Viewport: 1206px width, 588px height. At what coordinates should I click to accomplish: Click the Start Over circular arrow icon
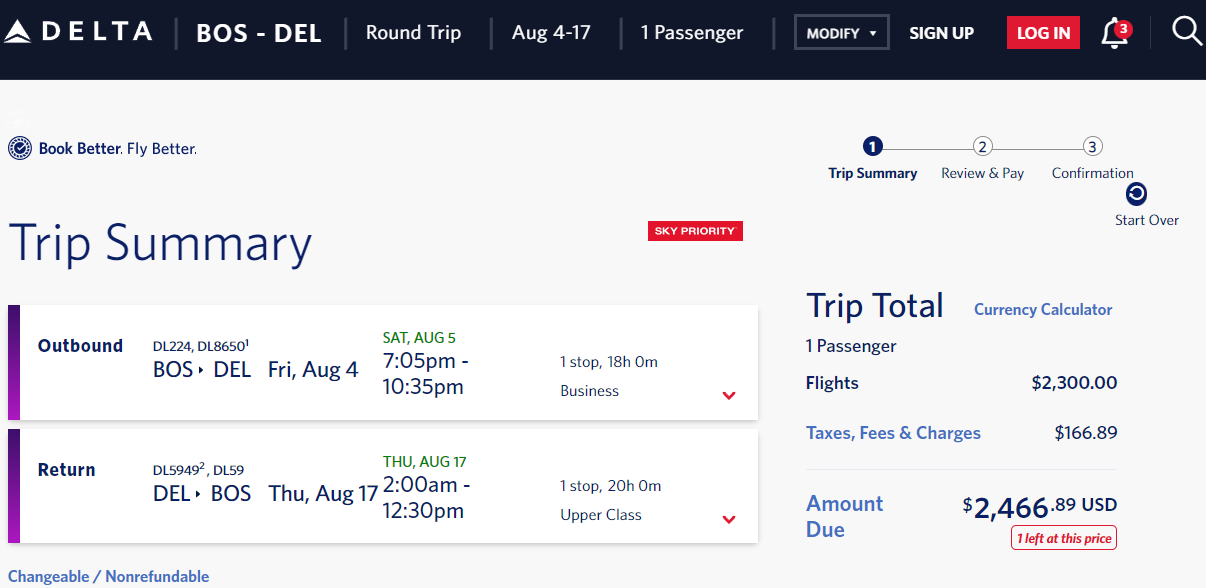click(x=1136, y=194)
